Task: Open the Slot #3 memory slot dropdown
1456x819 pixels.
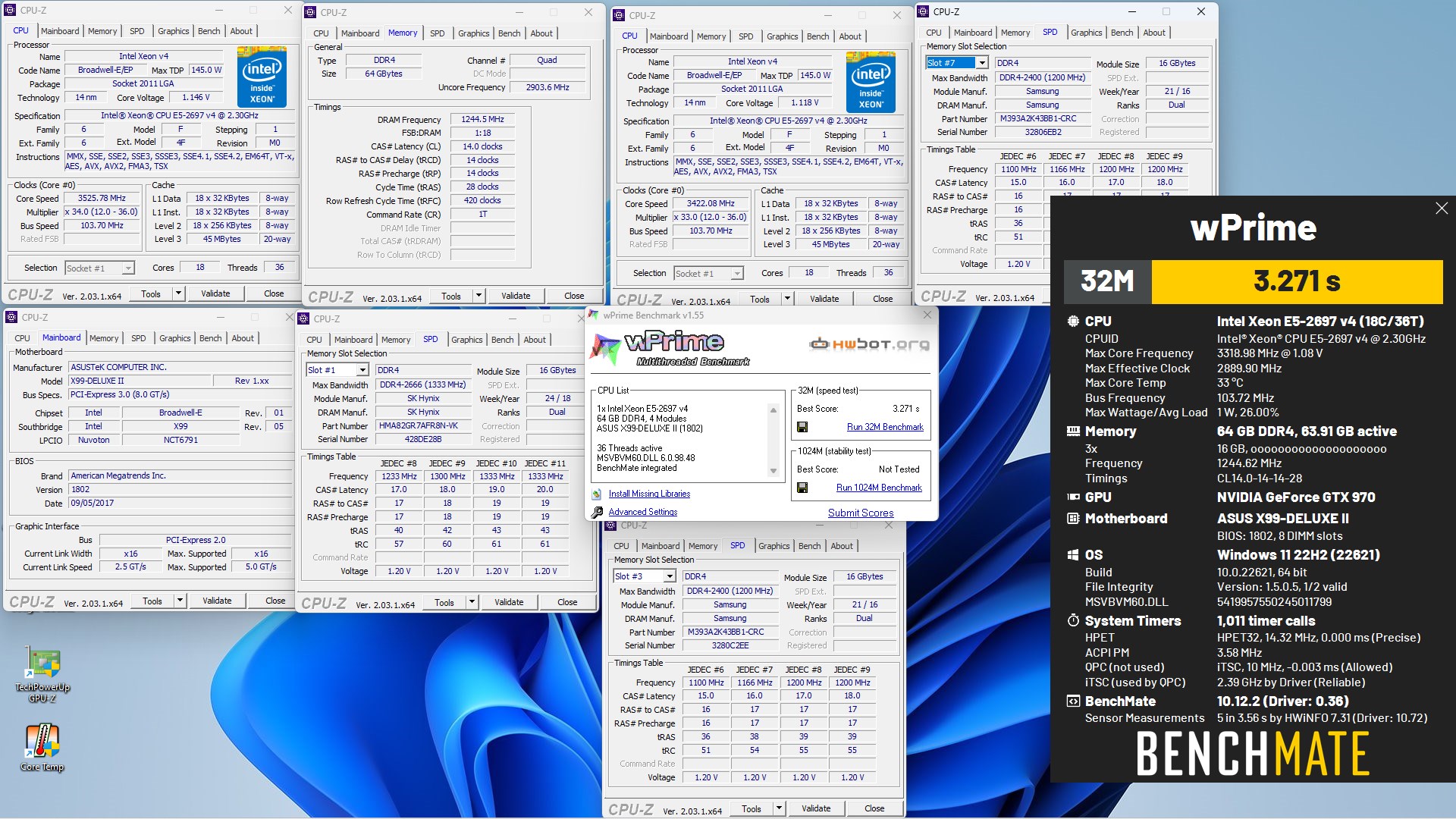Action: 670,576
